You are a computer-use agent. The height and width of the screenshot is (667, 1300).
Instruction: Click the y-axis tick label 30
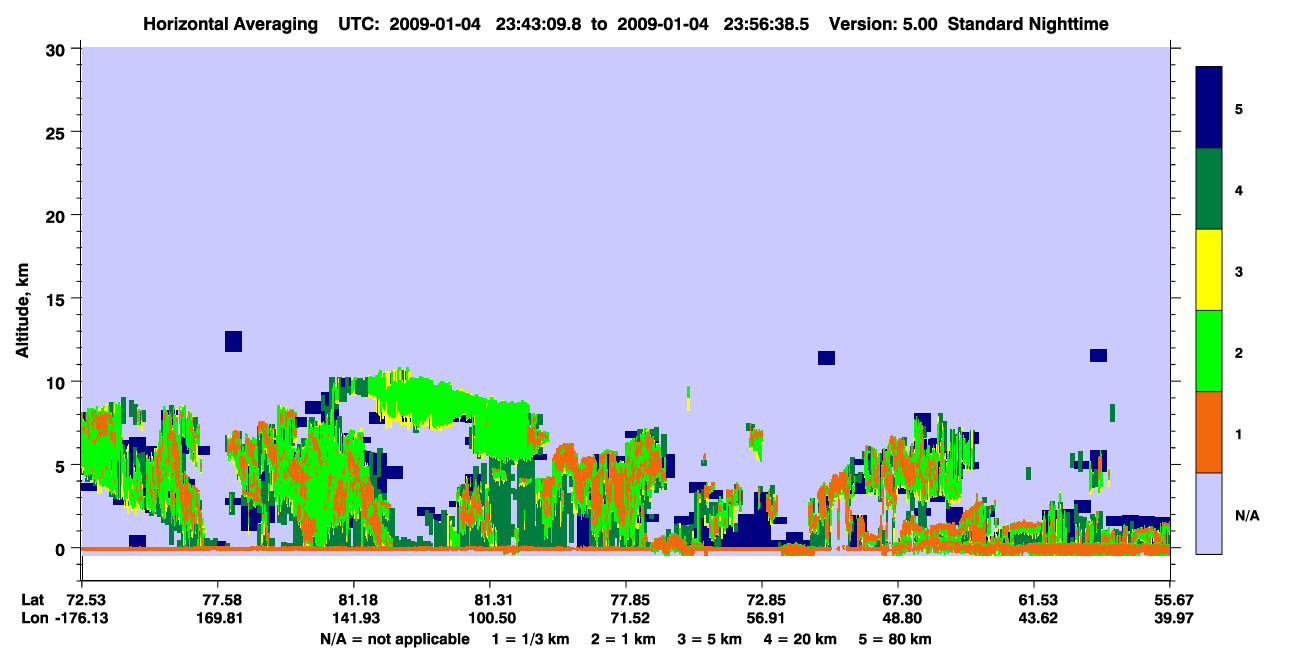click(58, 49)
